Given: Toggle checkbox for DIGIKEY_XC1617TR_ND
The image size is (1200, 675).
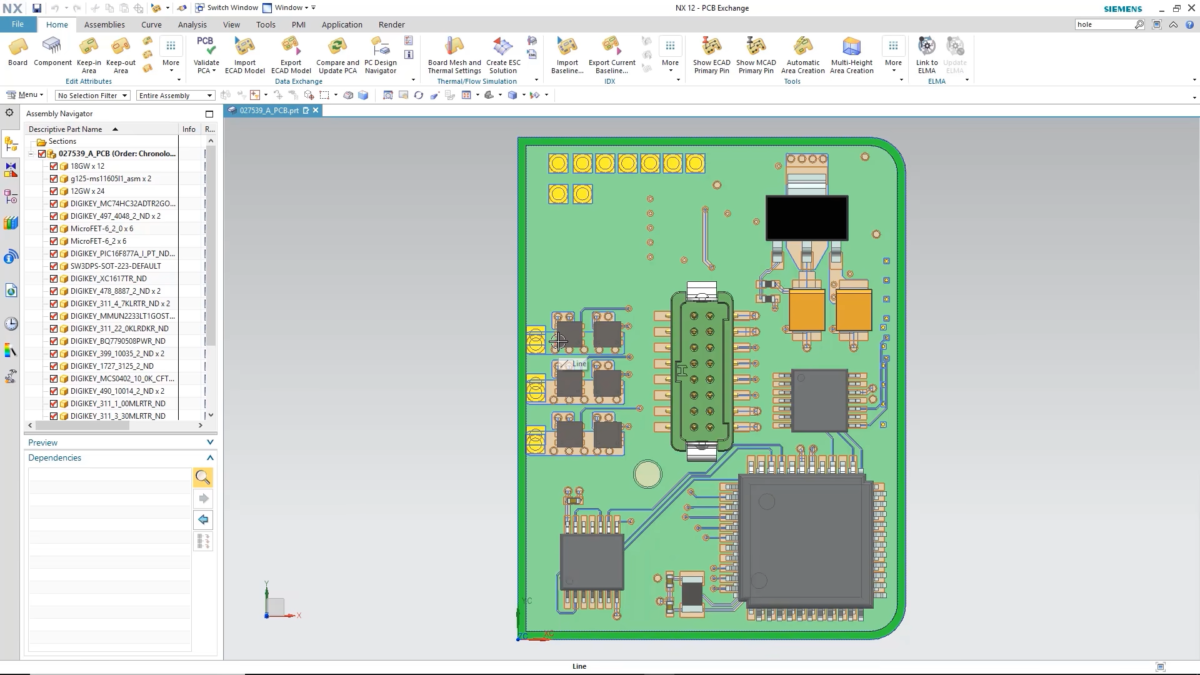Looking at the screenshot, I should coord(54,278).
